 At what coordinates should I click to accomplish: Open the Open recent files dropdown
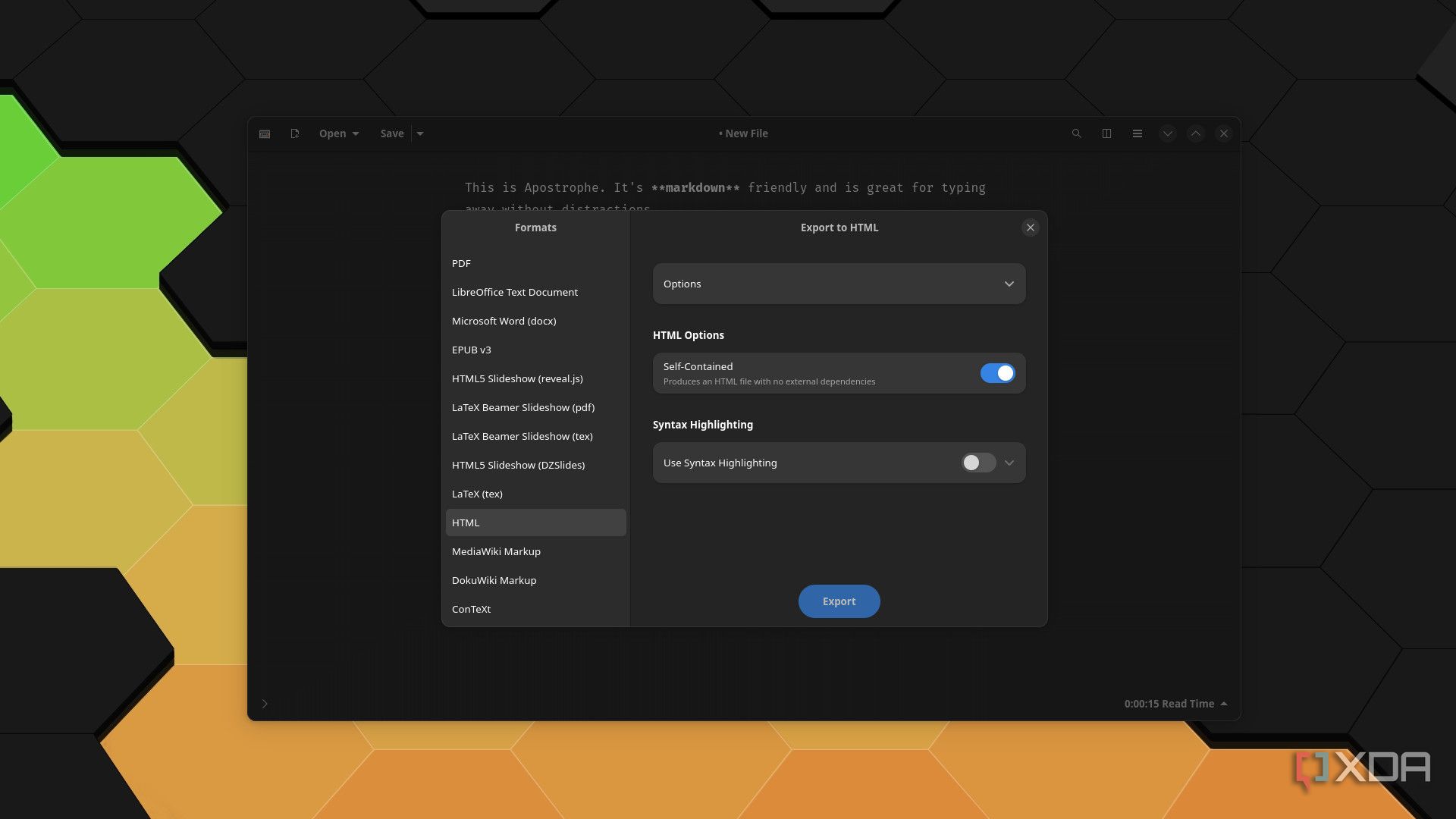(339, 133)
